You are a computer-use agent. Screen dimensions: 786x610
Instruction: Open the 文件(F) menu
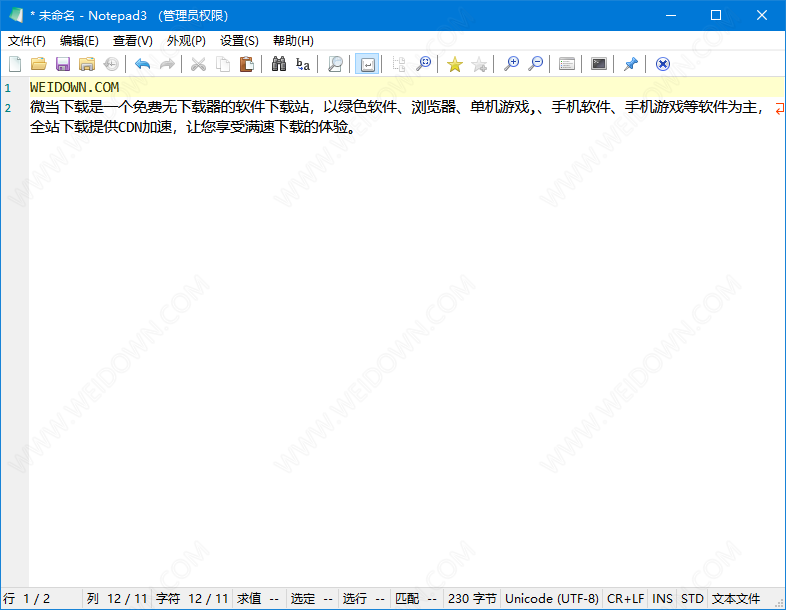tap(27, 41)
